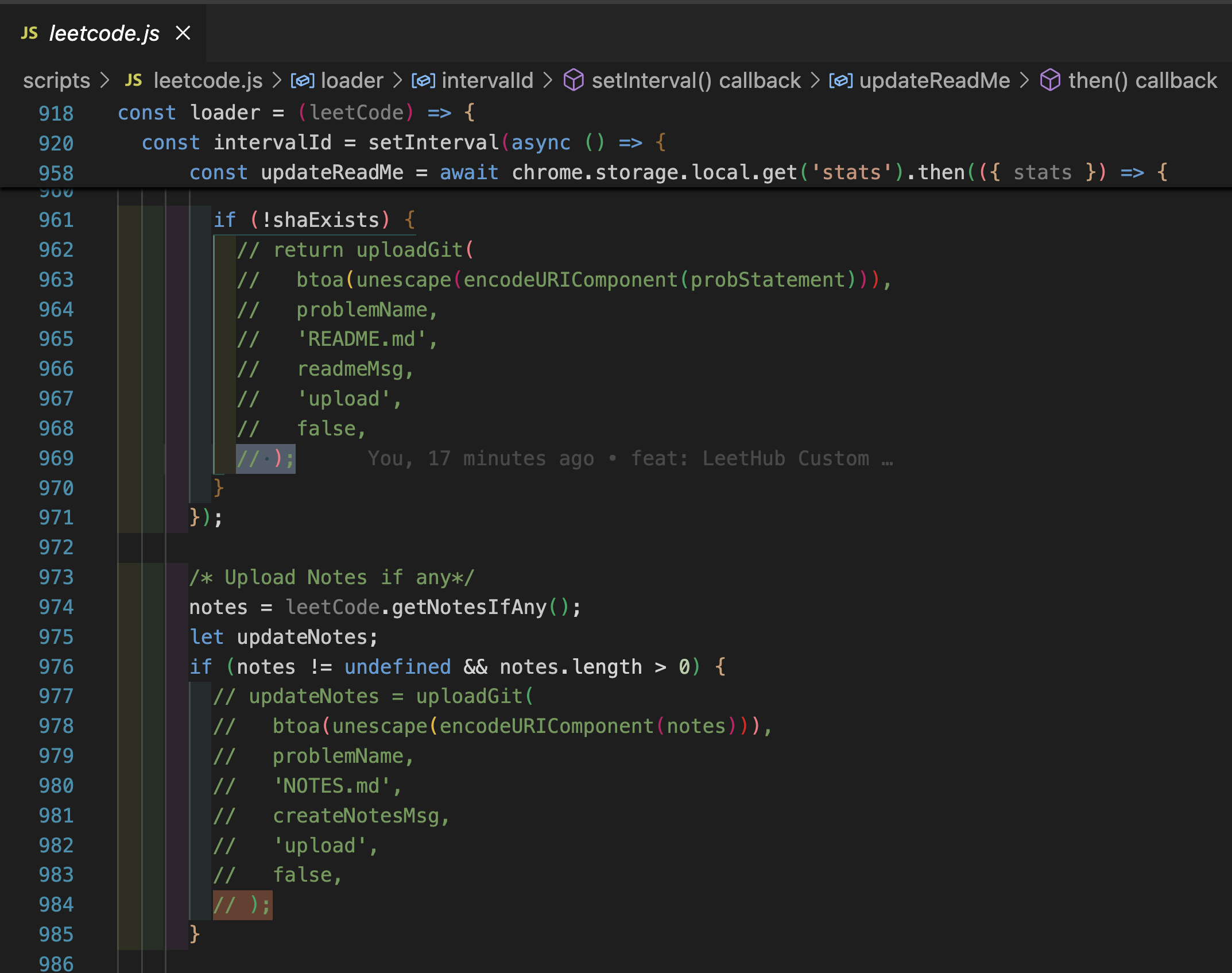Click the scripts folder breadcrumb

[x=56, y=80]
